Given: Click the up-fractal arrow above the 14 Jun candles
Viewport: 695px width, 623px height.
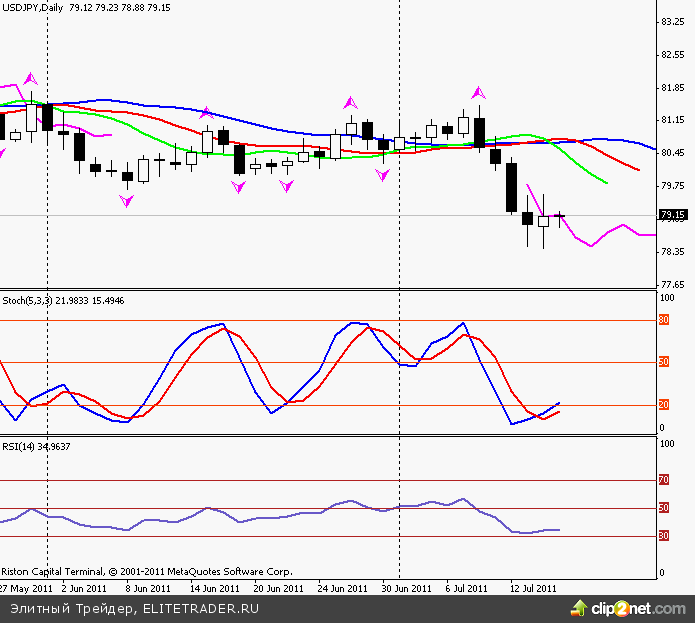Looking at the screenshot, I should click(207, 113).
